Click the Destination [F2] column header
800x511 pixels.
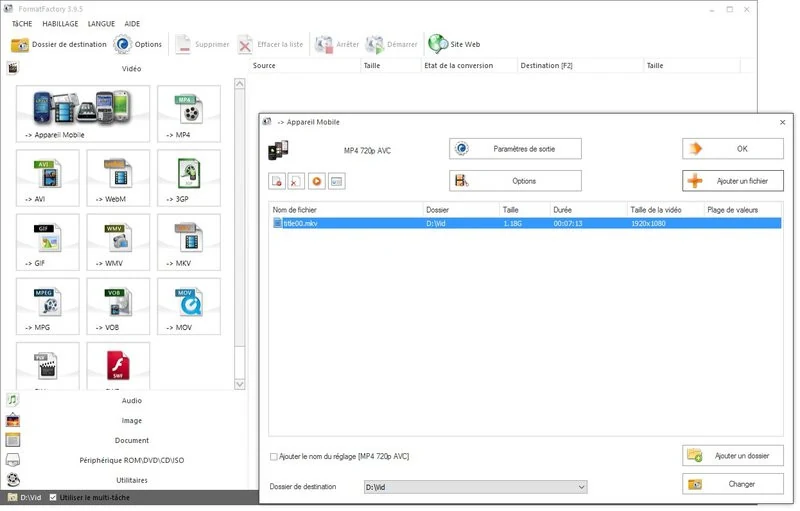coord(580,66)
